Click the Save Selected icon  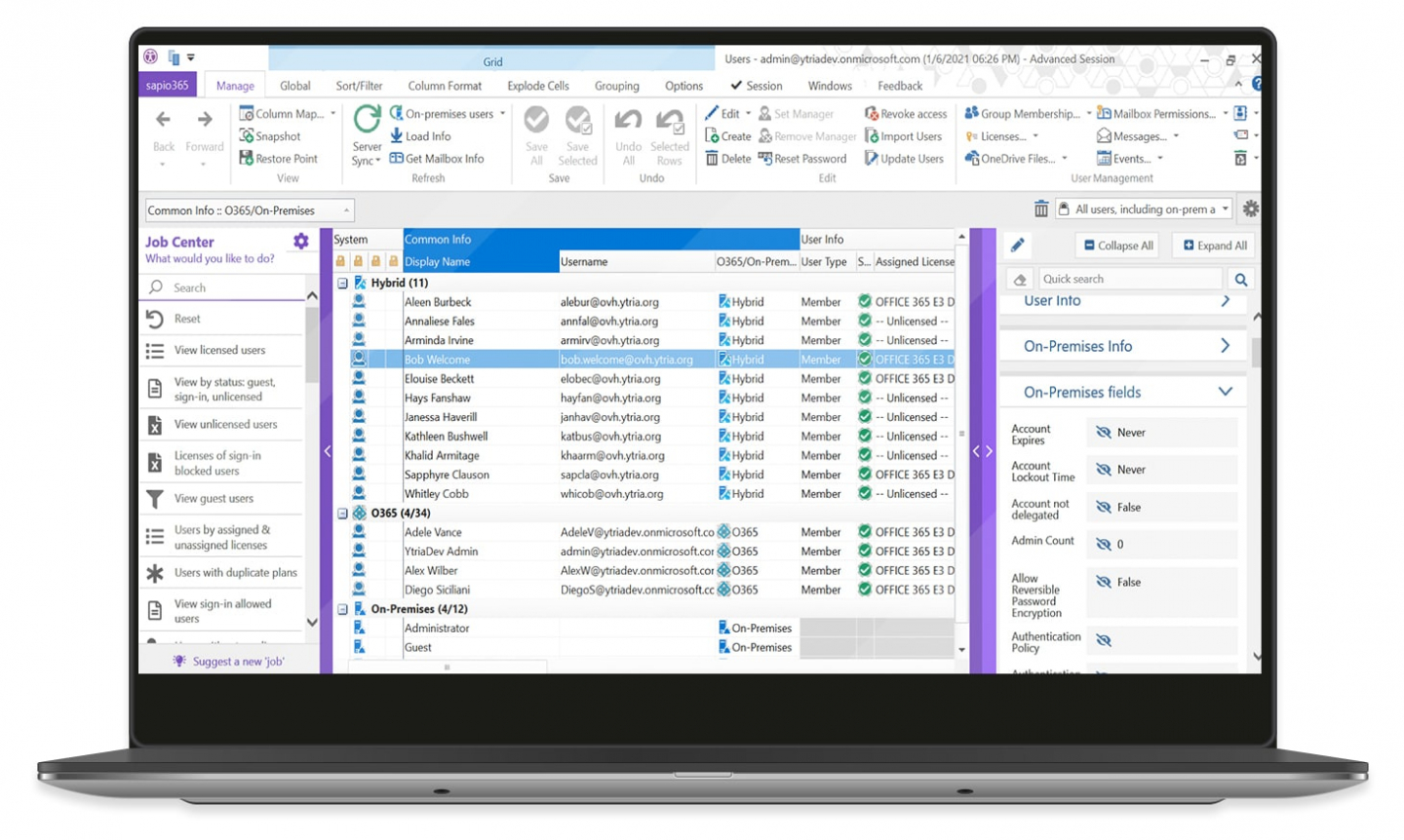point(578,120)
